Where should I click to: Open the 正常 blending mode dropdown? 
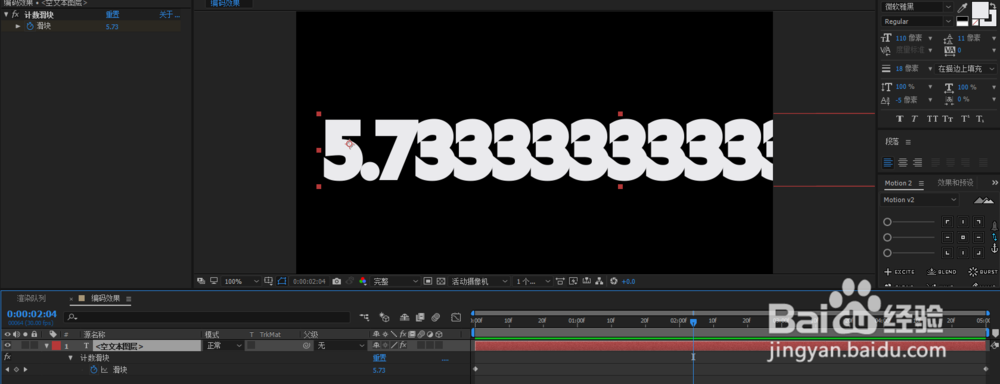223,345
